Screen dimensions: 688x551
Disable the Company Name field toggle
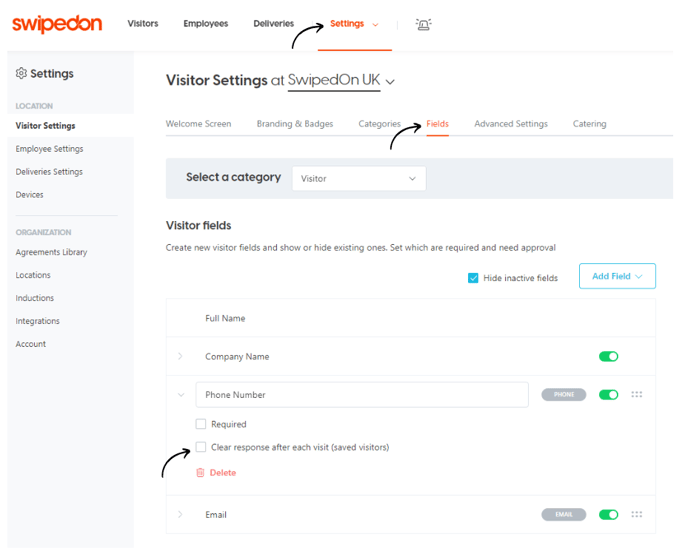pyautogui.click(x=609, y=356)
